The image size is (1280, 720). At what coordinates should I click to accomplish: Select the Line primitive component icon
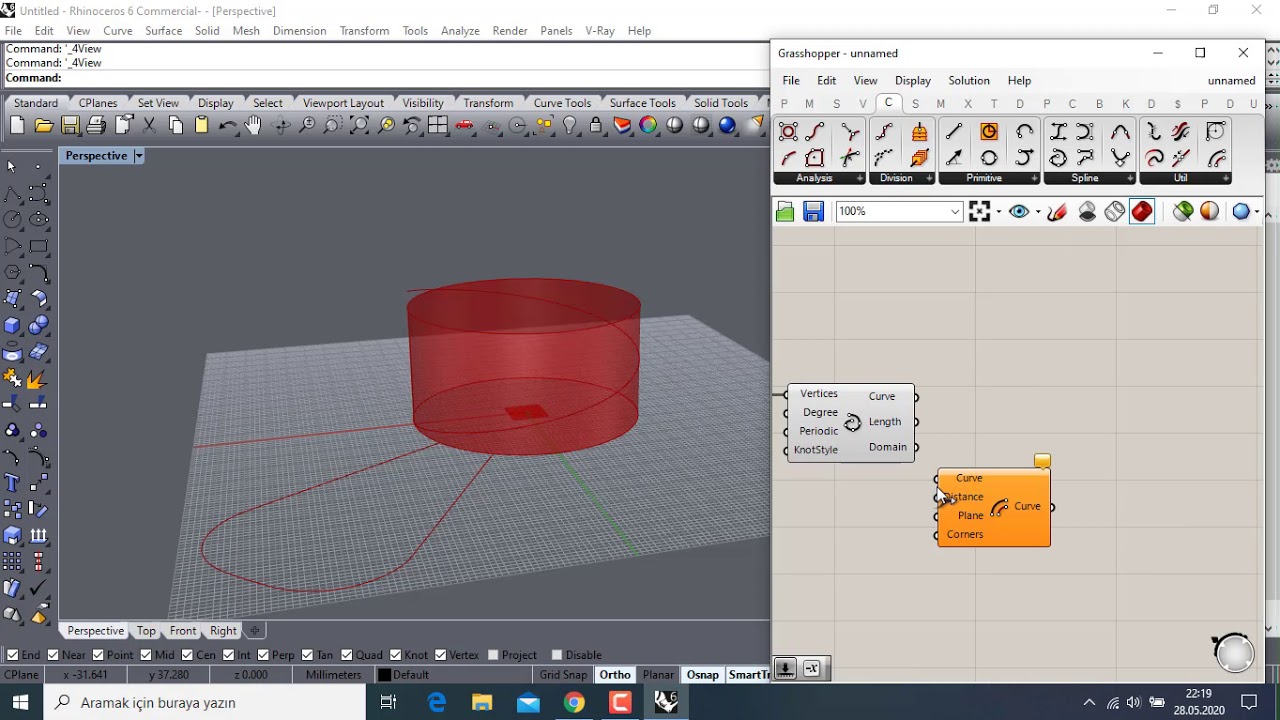pos(954,132)
